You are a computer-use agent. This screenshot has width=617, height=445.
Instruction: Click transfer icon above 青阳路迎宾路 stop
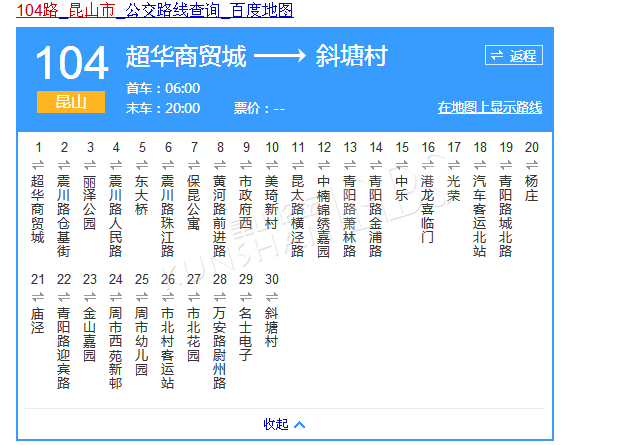coord(64,297)
